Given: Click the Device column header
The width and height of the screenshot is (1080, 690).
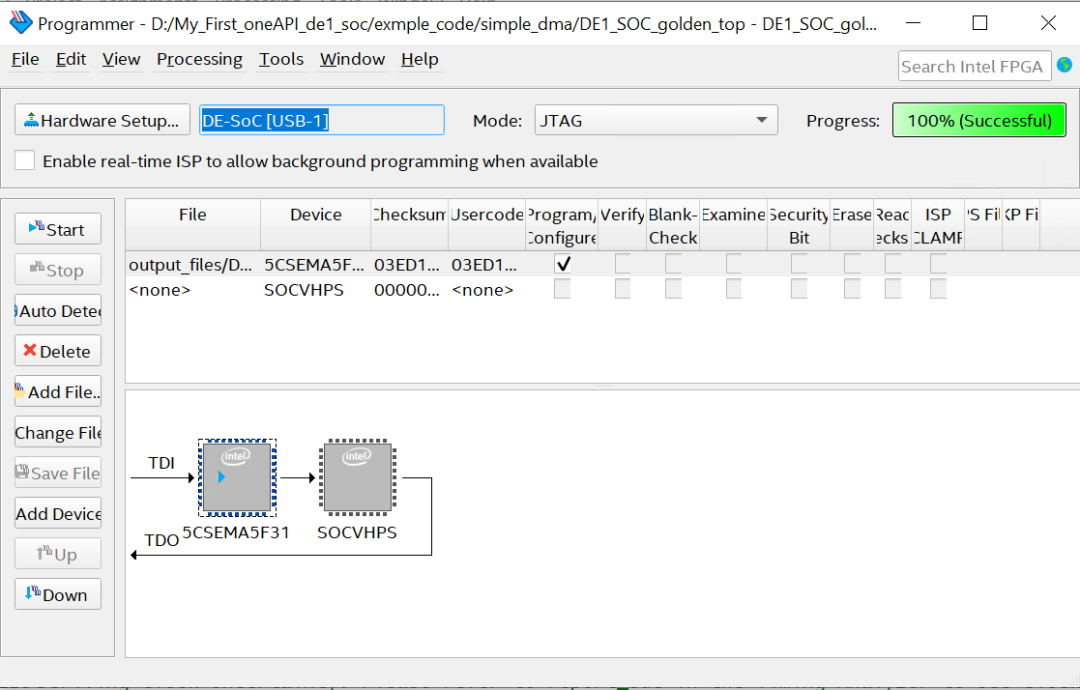Looking at the screenshot, I should pyautogui.click(x=315, y=225).
